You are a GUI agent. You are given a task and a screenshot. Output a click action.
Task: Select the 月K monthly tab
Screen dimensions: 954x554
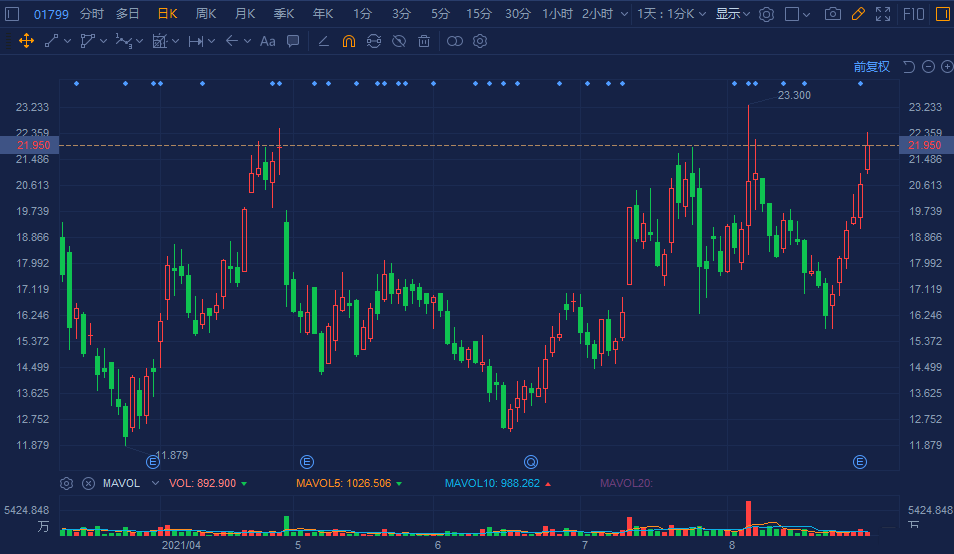pyautogui.click(x=245, y=14)
